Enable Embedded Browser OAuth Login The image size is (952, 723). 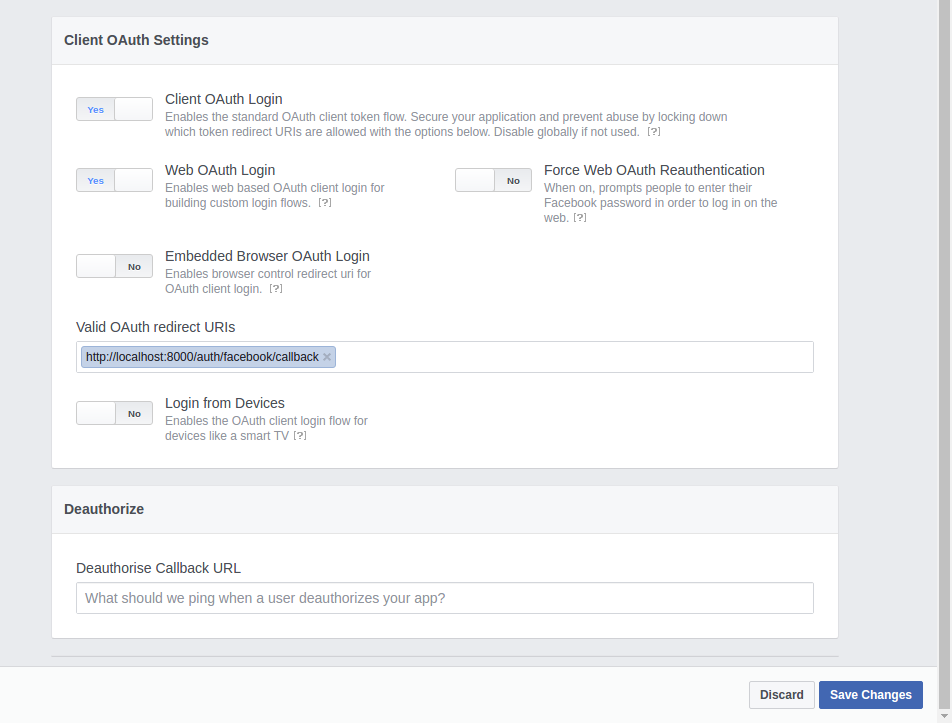tap(114, 266)
